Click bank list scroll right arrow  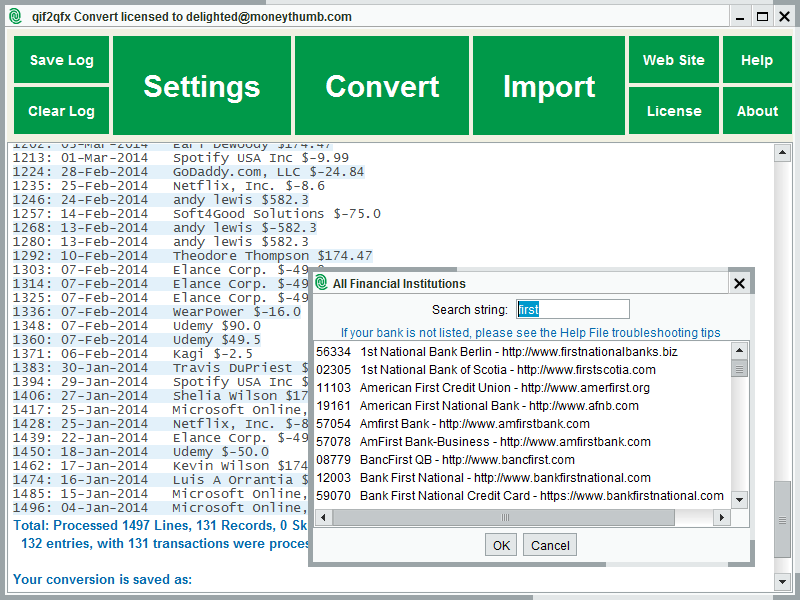(x=721, y=517)
